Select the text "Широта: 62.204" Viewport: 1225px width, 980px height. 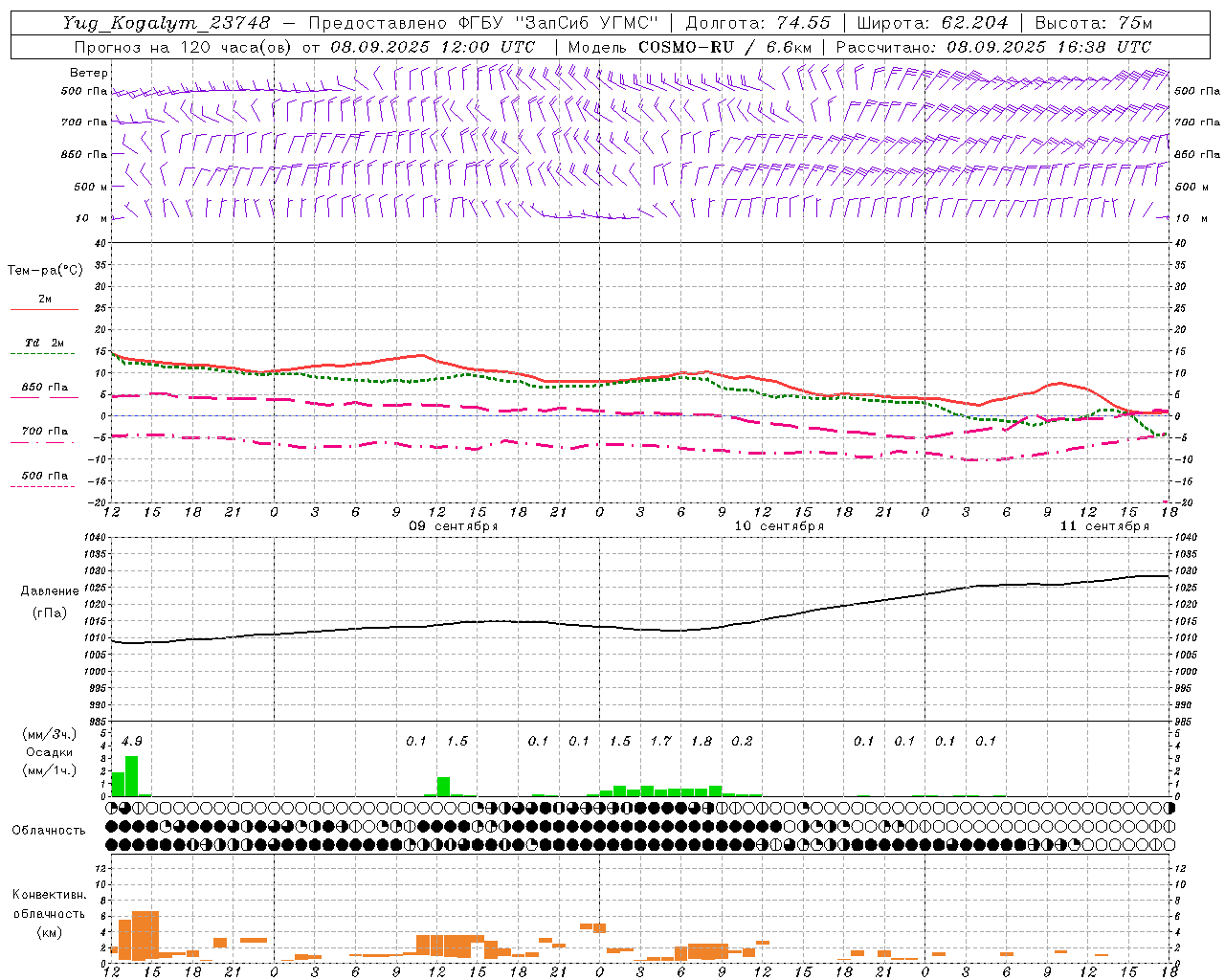[932, 23]
